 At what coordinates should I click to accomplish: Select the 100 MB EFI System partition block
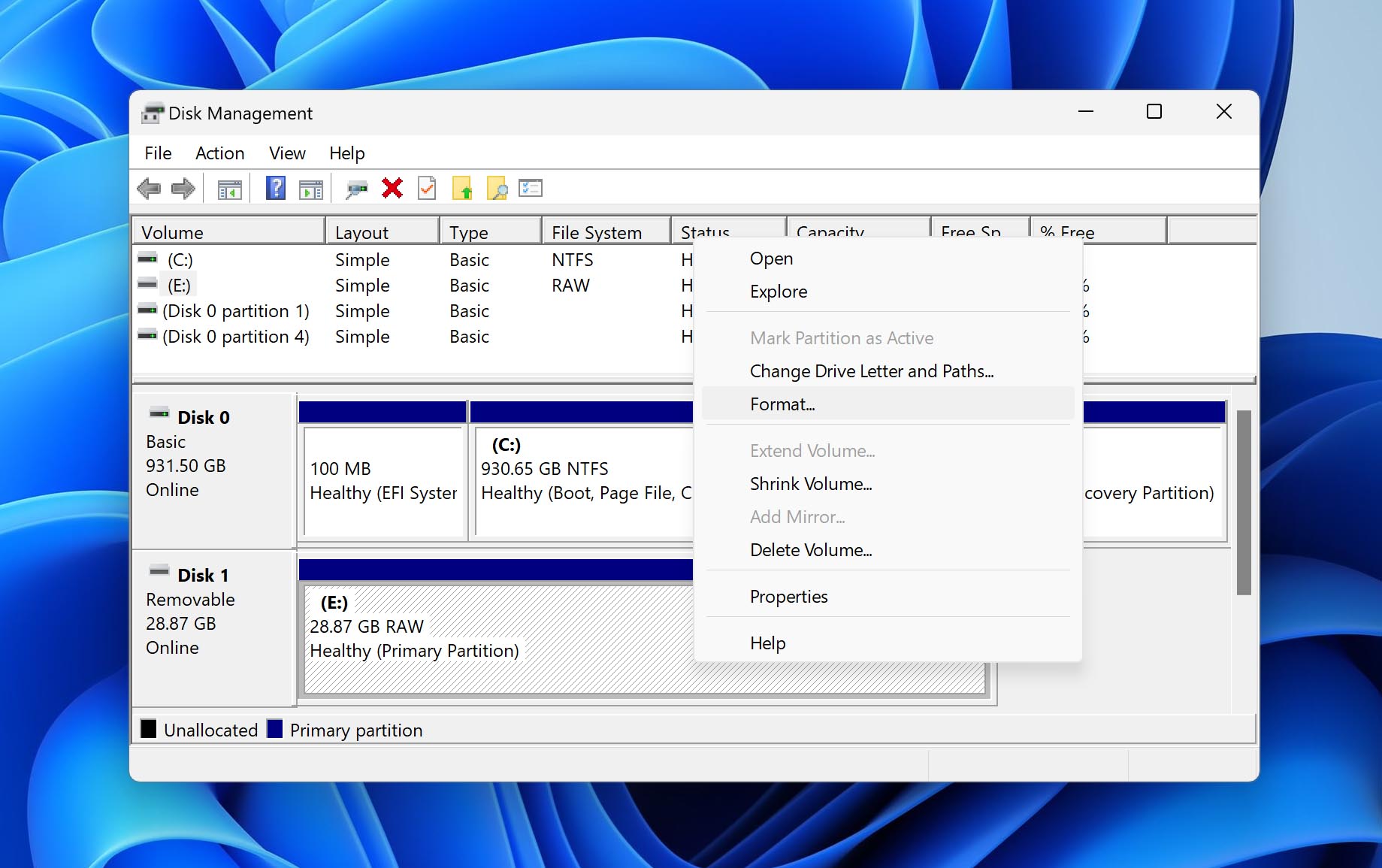click(383, 481)
